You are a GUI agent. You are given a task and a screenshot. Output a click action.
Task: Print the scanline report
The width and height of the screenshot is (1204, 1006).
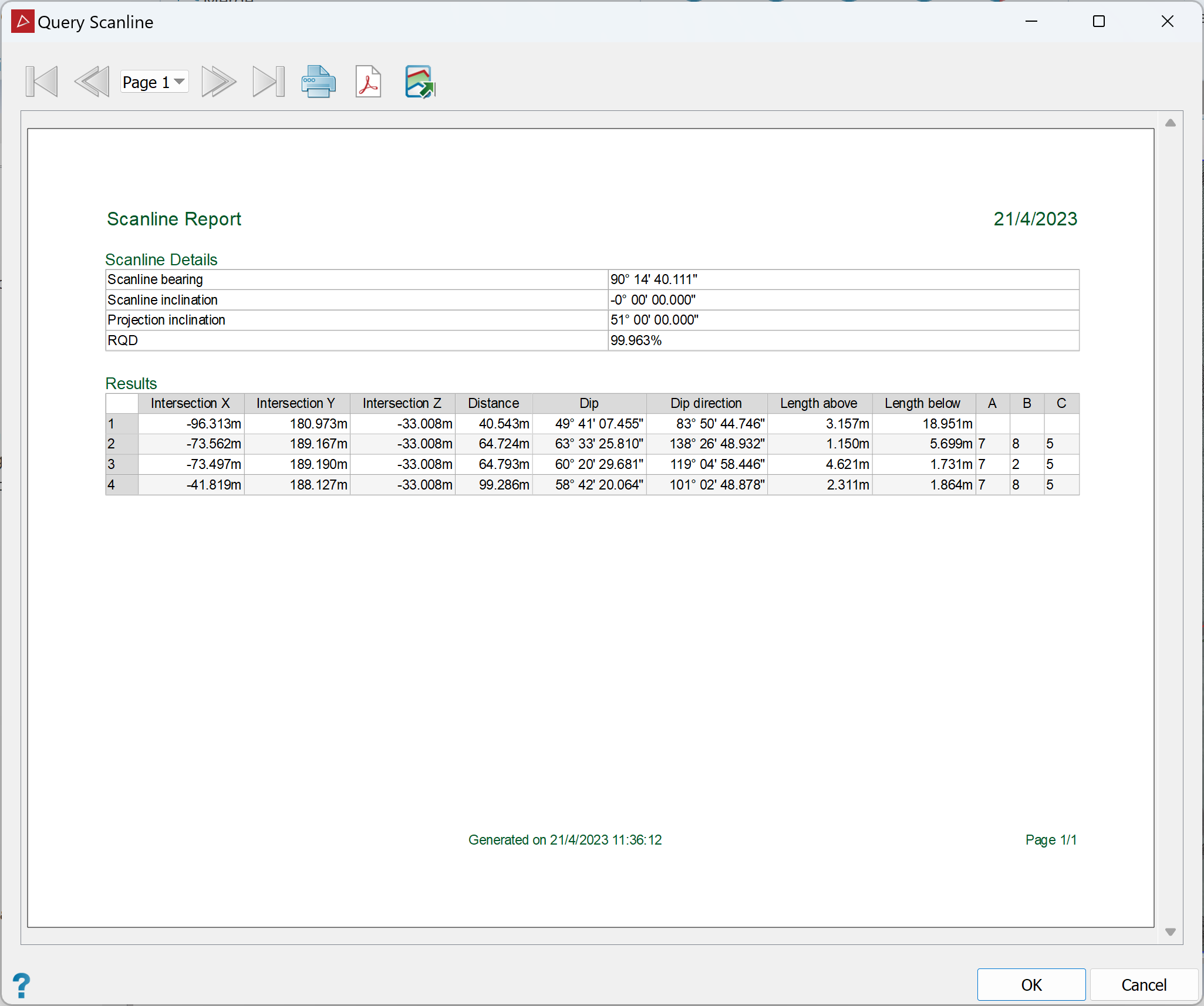click(x=318, y=82)
